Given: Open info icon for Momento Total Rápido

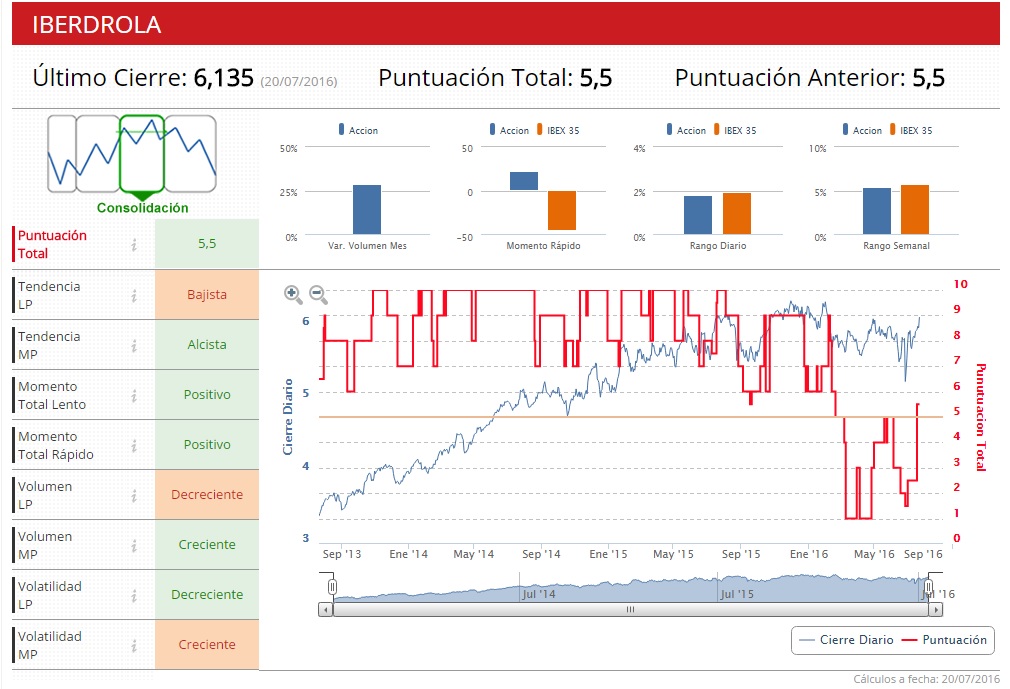Looking at the screenshot, I should (134, 446).
